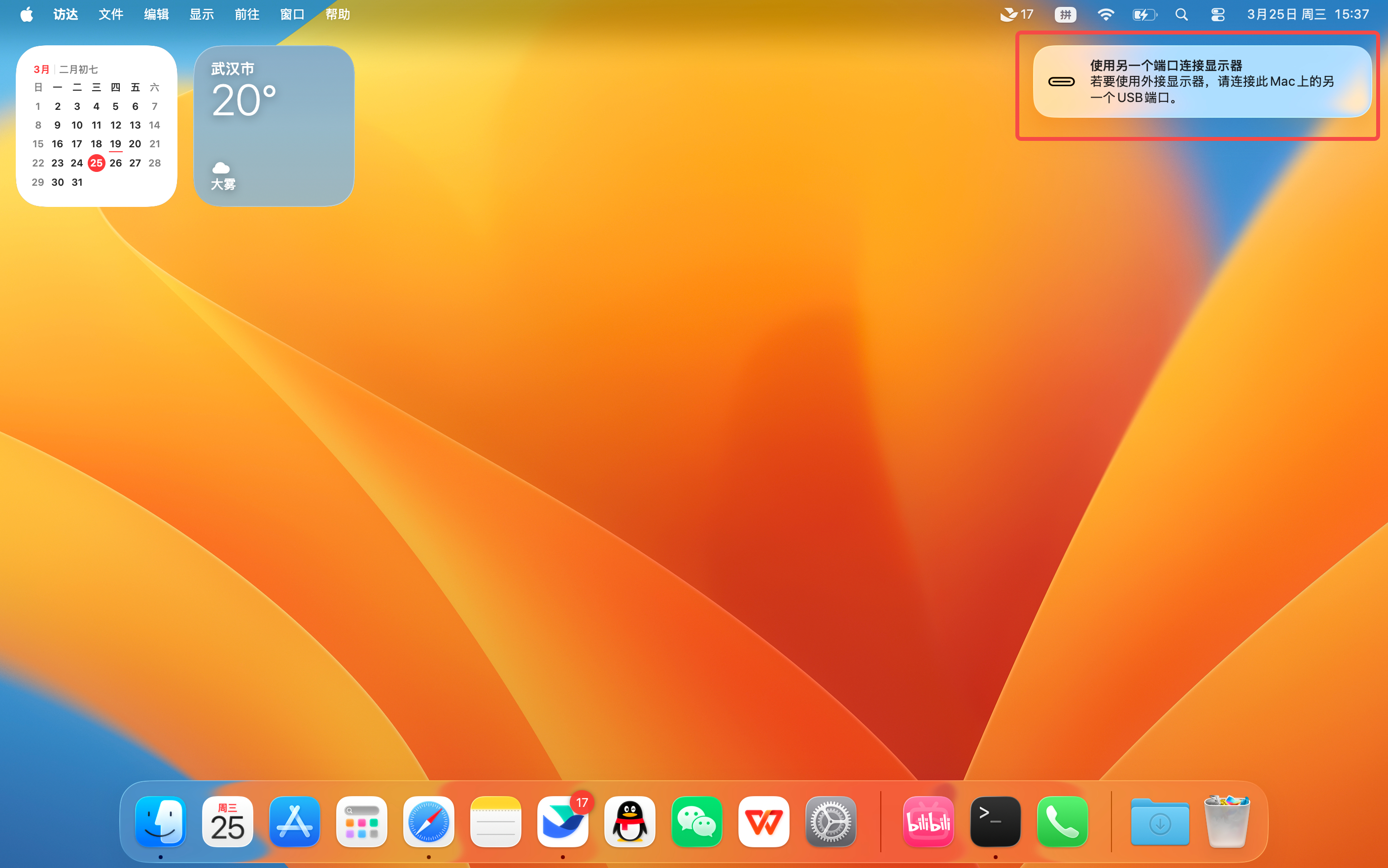Open the Wi-Fi status menu
Viewport: 1388px width, 868px height.
pos(1106,14)
